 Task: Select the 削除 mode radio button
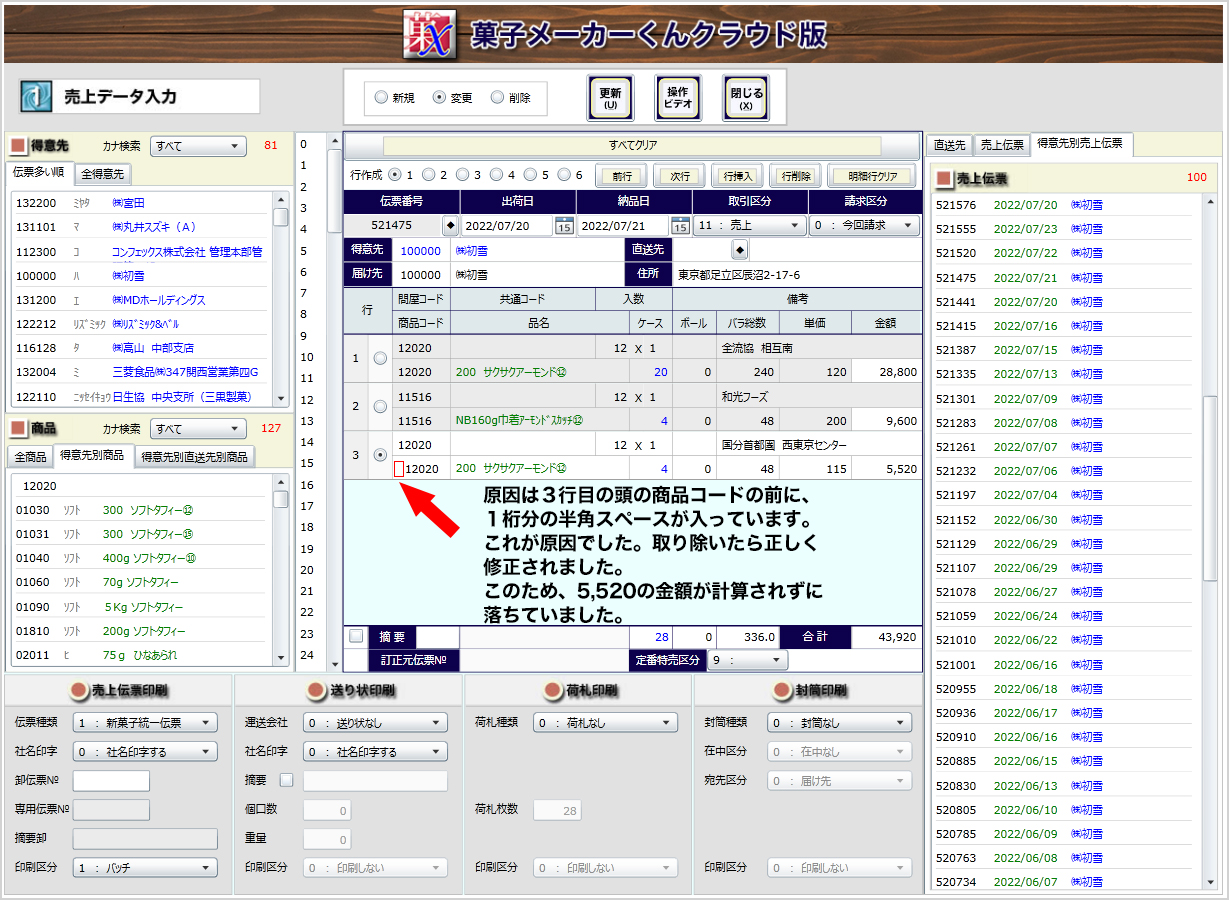pos(497,98)
